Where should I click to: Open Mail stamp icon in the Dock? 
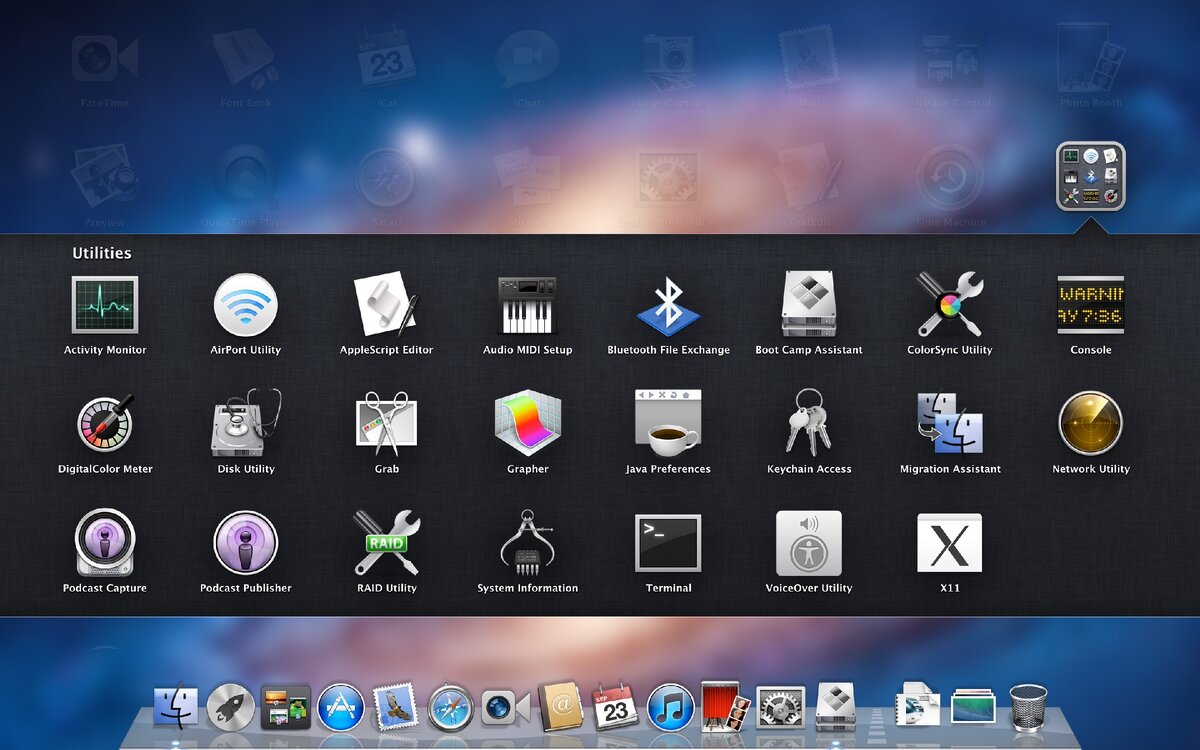tap(395, 707)
